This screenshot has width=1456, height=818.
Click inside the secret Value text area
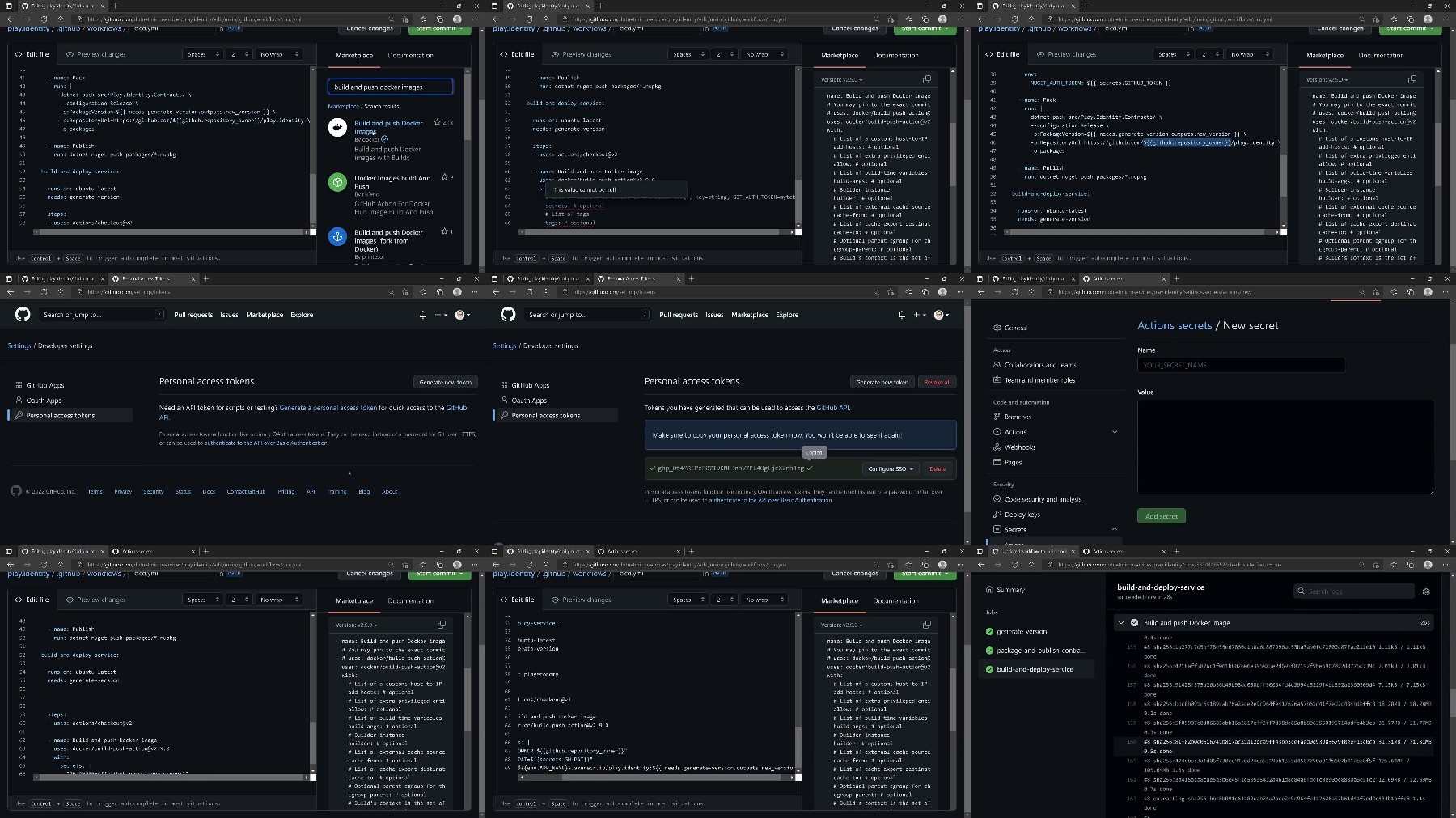(1285, 446)
